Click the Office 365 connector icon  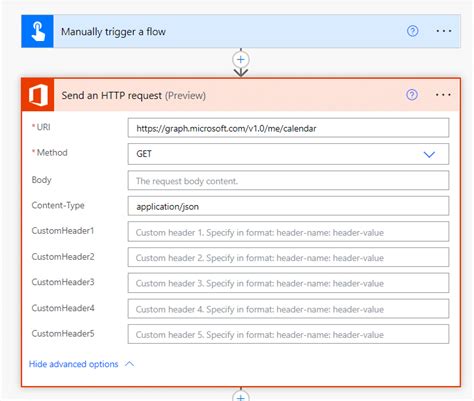coord(38,95)
